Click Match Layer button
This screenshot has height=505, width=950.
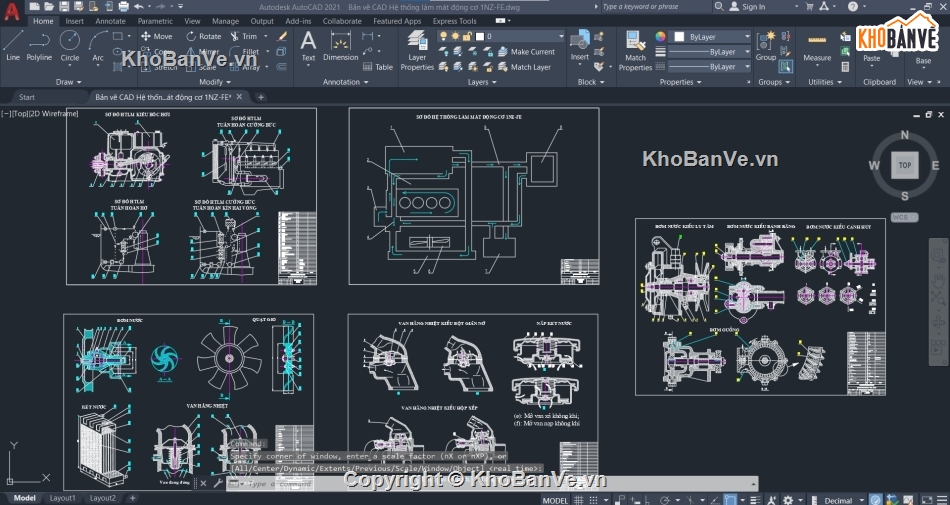click(x=524, y=67)
